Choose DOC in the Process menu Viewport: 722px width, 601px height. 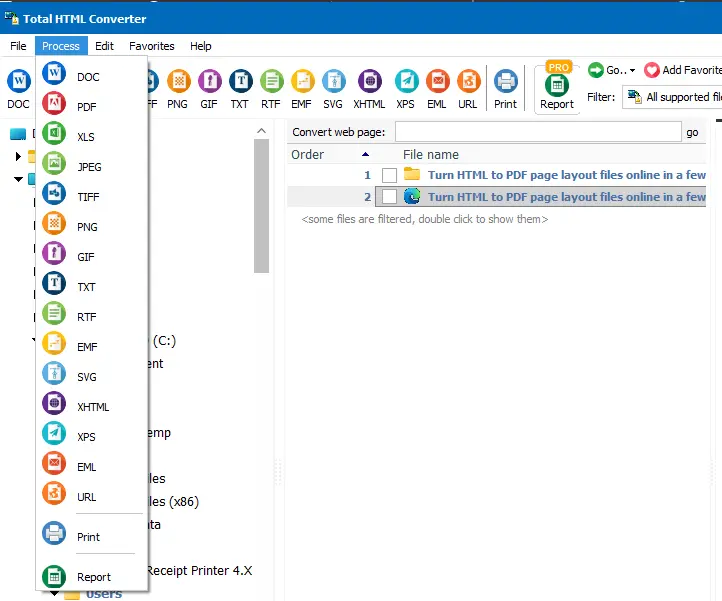[x=91, y=76]
